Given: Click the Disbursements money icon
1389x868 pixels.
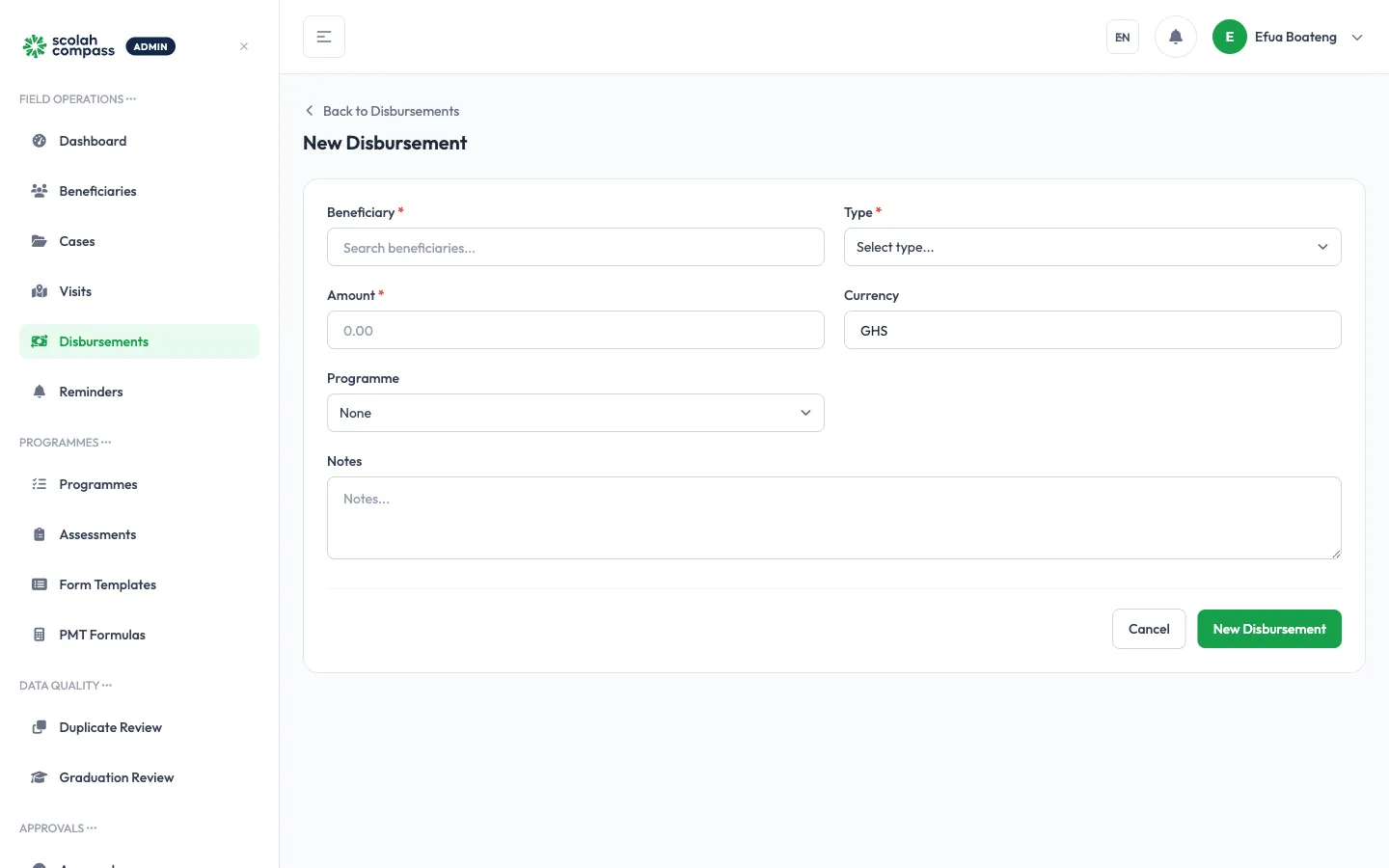Looking at the screenshot, I should point(40,341).
